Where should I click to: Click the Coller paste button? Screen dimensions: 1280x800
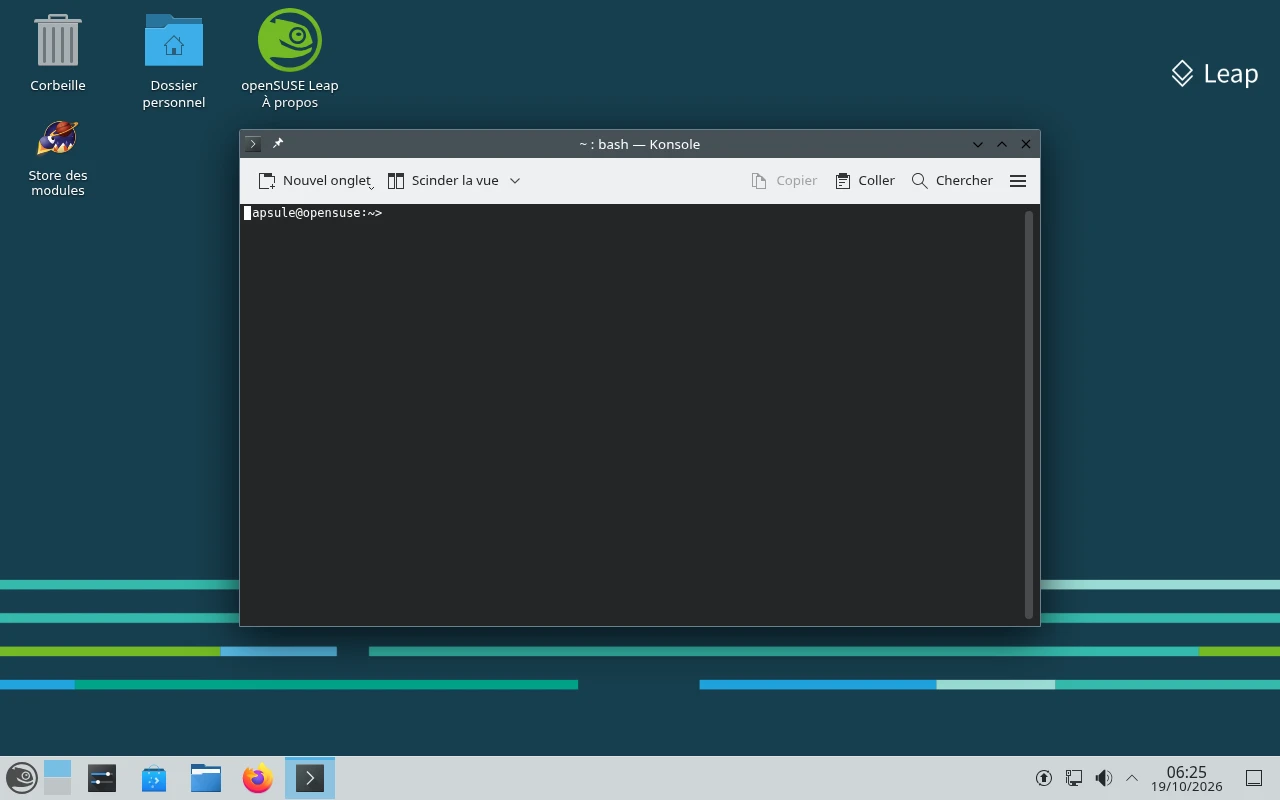coord(865,181)
